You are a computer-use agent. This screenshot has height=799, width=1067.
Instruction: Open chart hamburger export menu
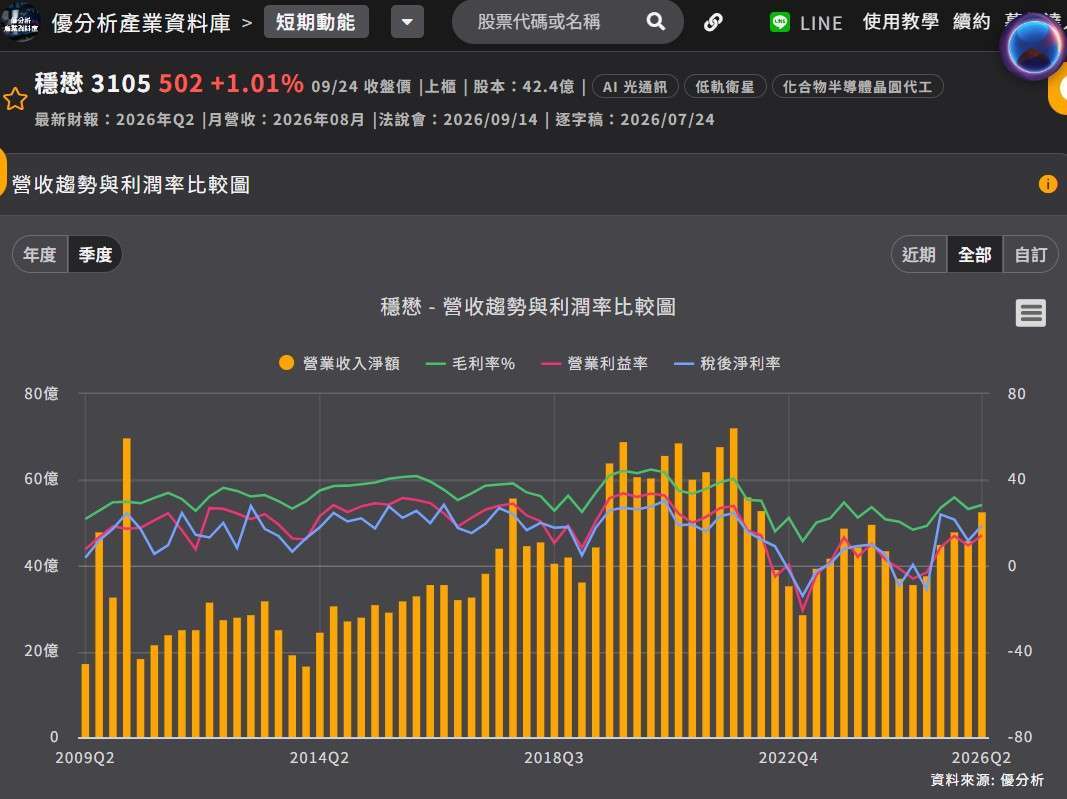[x=1030, y=313]
